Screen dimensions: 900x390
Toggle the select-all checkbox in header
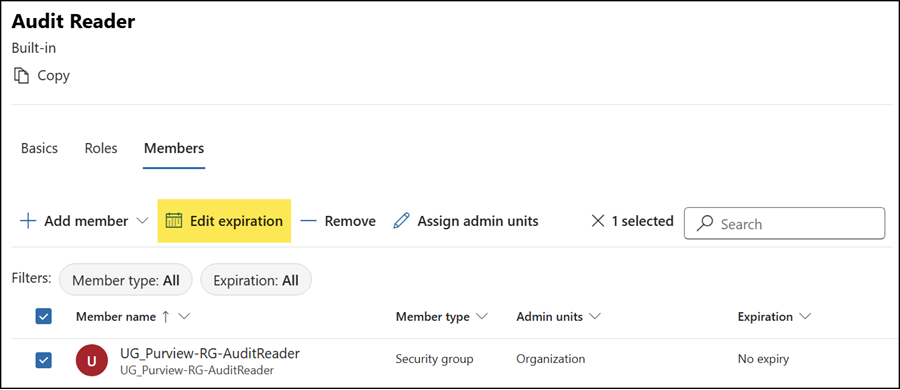point(44,316)
